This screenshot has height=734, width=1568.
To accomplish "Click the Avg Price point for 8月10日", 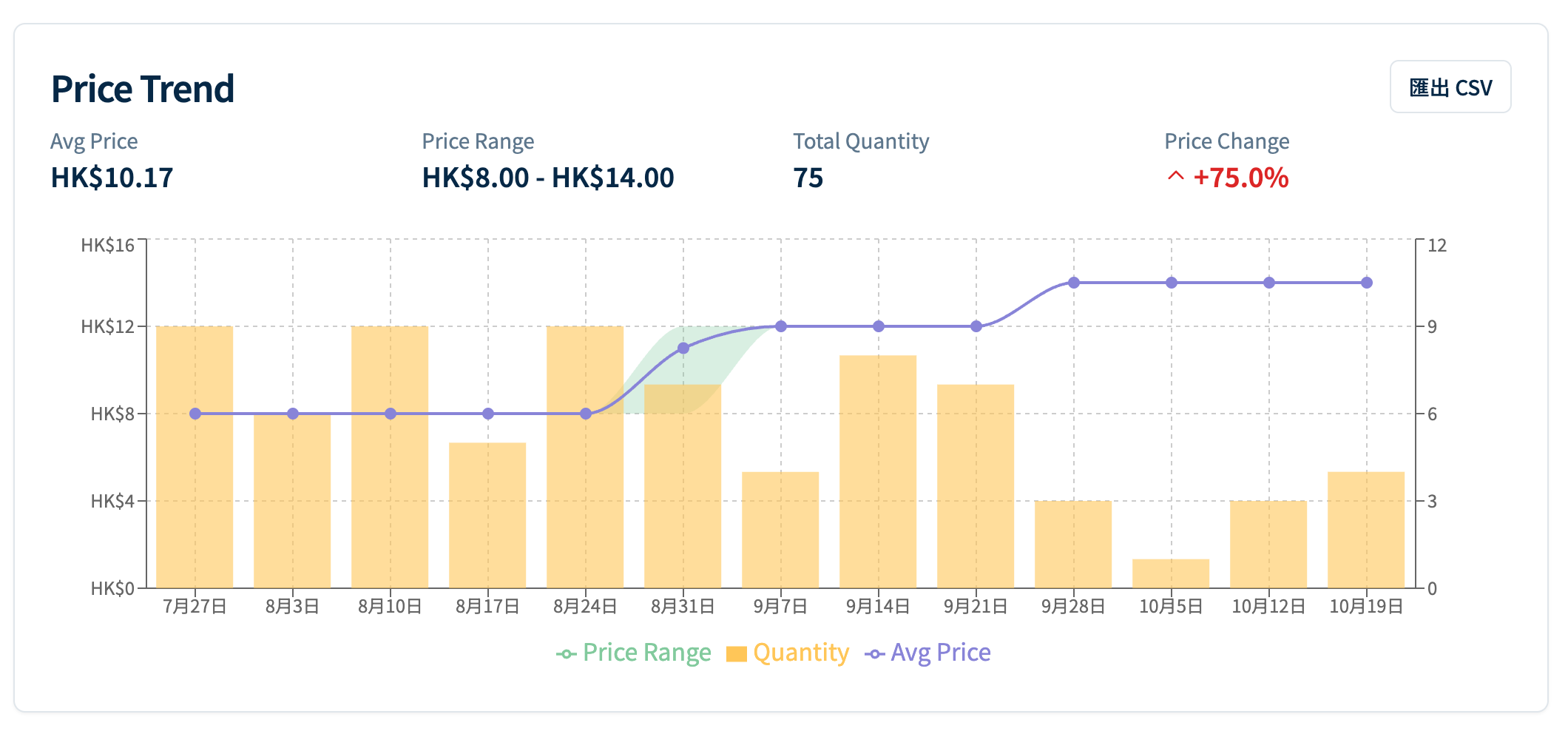I will (x=391, y=414).
